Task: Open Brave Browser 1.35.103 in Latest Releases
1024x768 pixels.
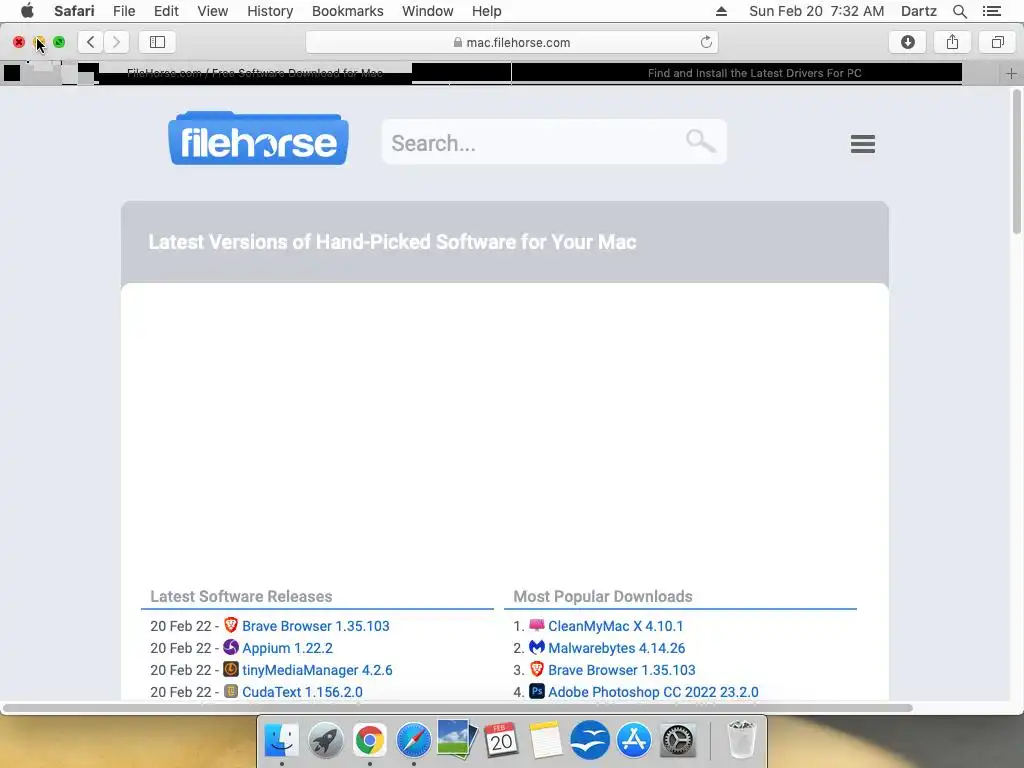Action: click(x=315, y=626)
